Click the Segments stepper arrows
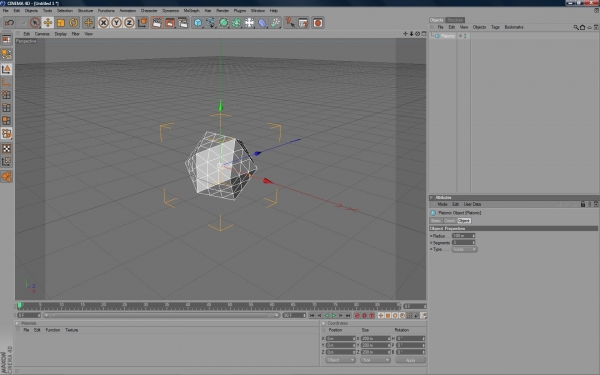 tap(473, 243)
